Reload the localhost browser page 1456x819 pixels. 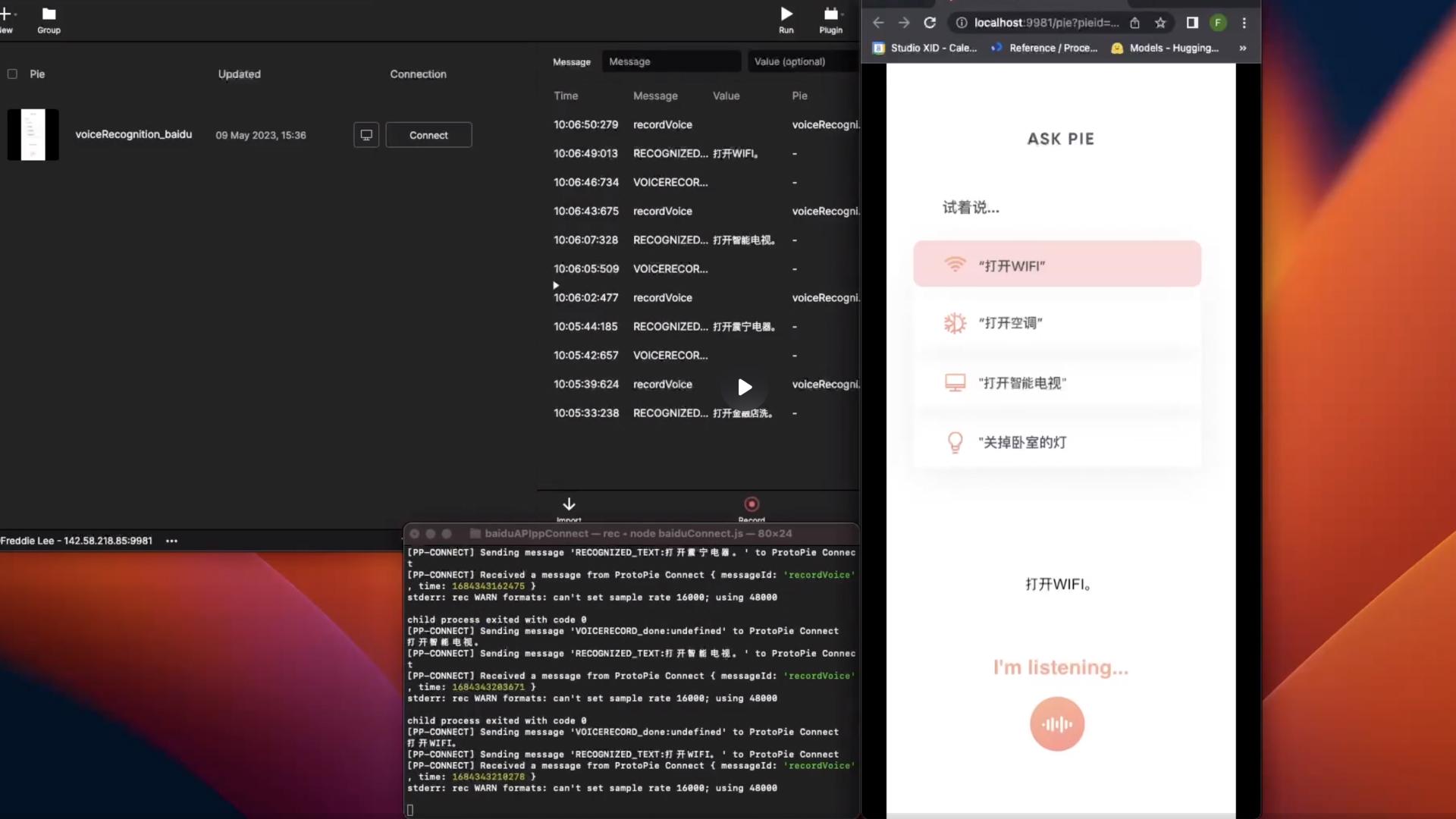(x=930, y=23)
